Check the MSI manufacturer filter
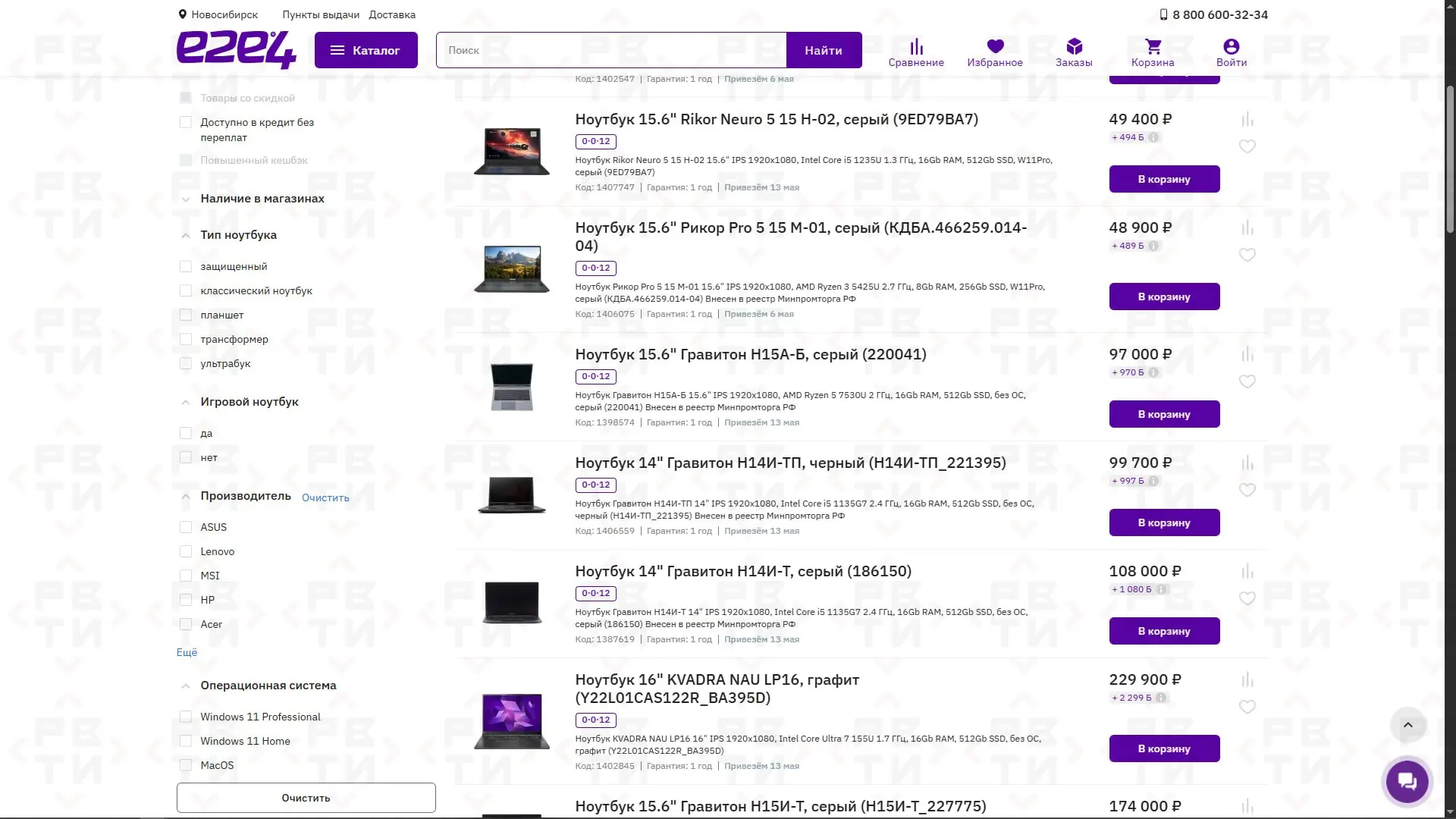Image resolution: width=1456 pixels, height=819 pixels. point(186,576)
